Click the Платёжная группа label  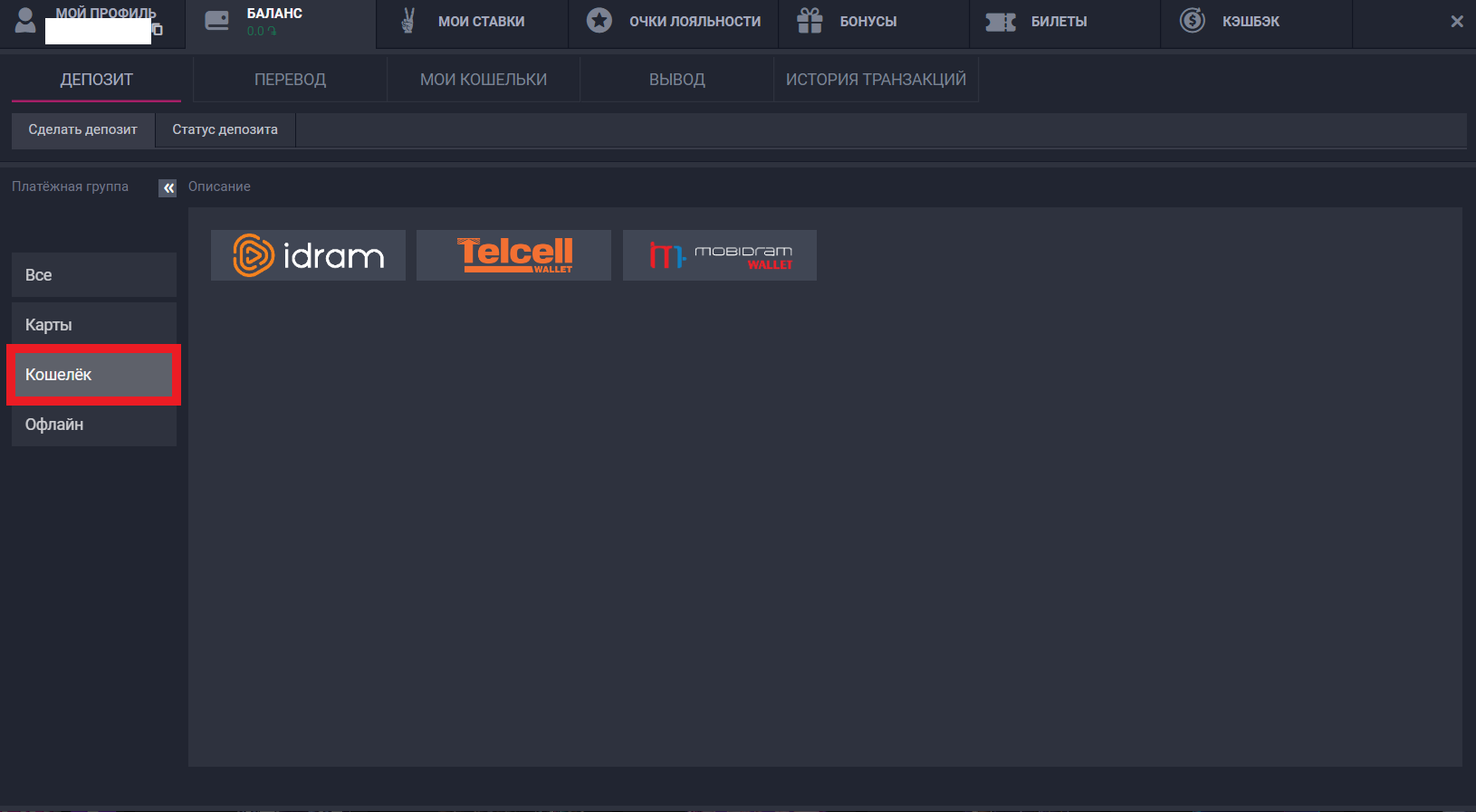(x=70, y=186)
